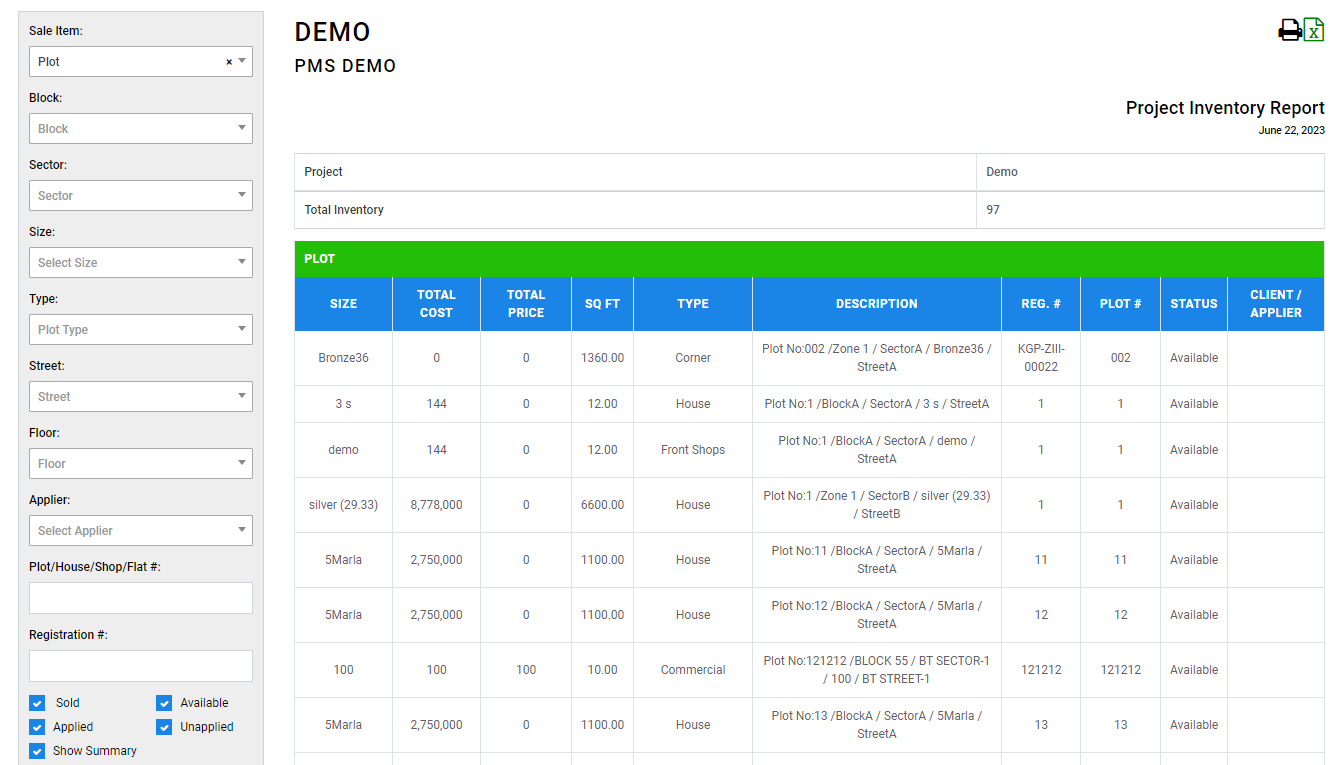Click the Registration # input field
1337x765 pixels.
(x=141, y=666)
